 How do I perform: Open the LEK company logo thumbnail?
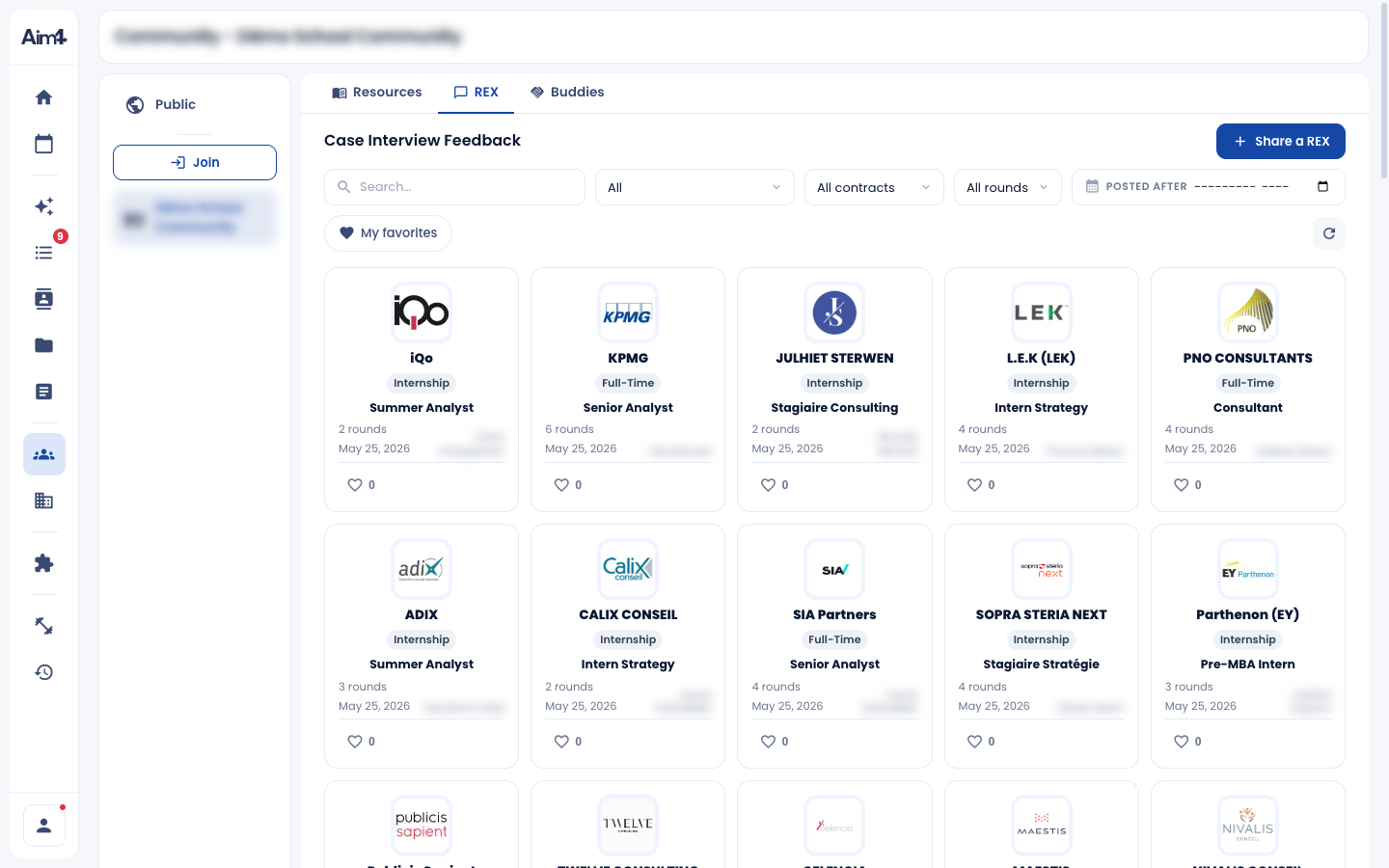click(x=1041, y=312)
